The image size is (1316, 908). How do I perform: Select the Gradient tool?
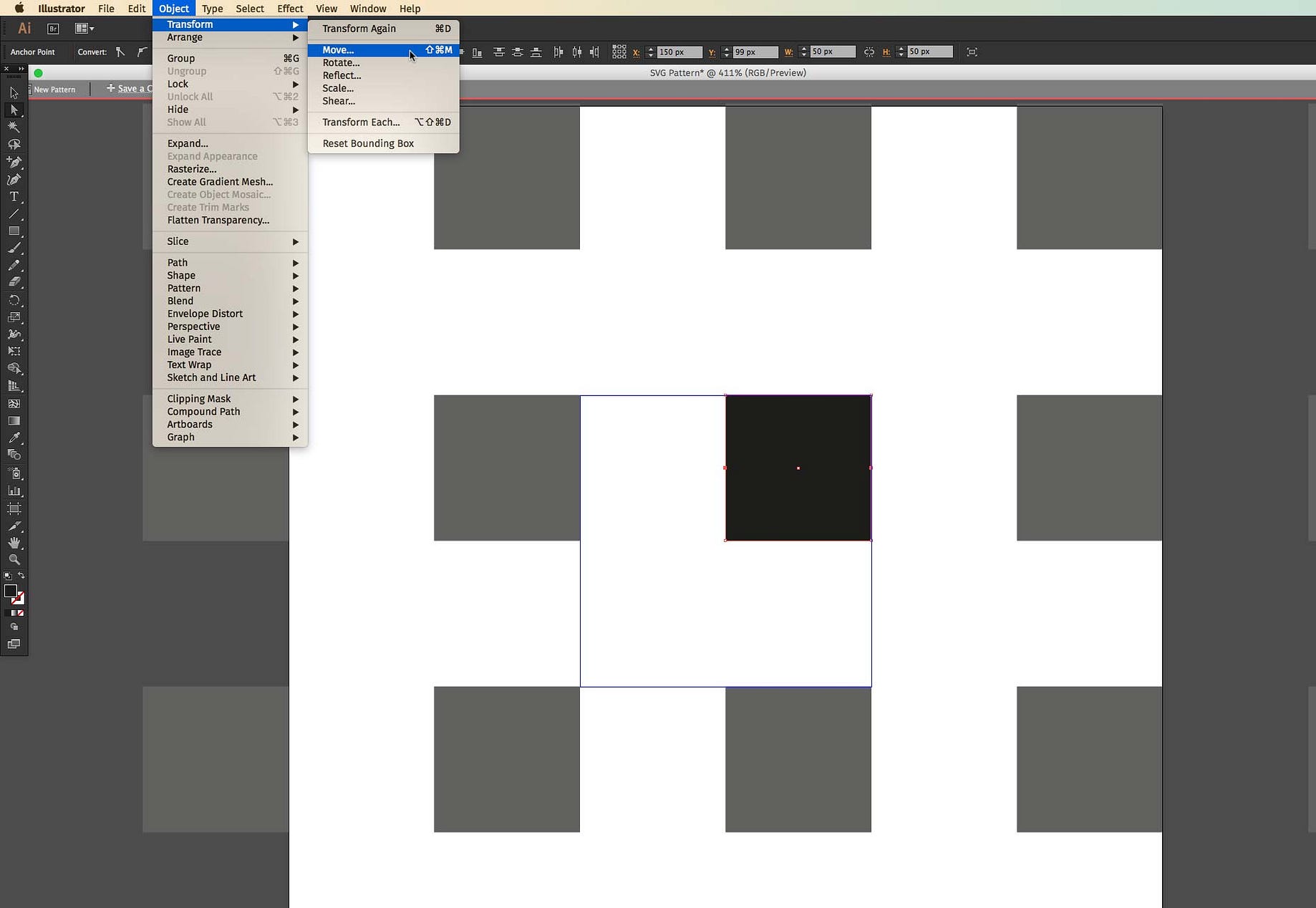pyautogui.click(x=14, y=421)
